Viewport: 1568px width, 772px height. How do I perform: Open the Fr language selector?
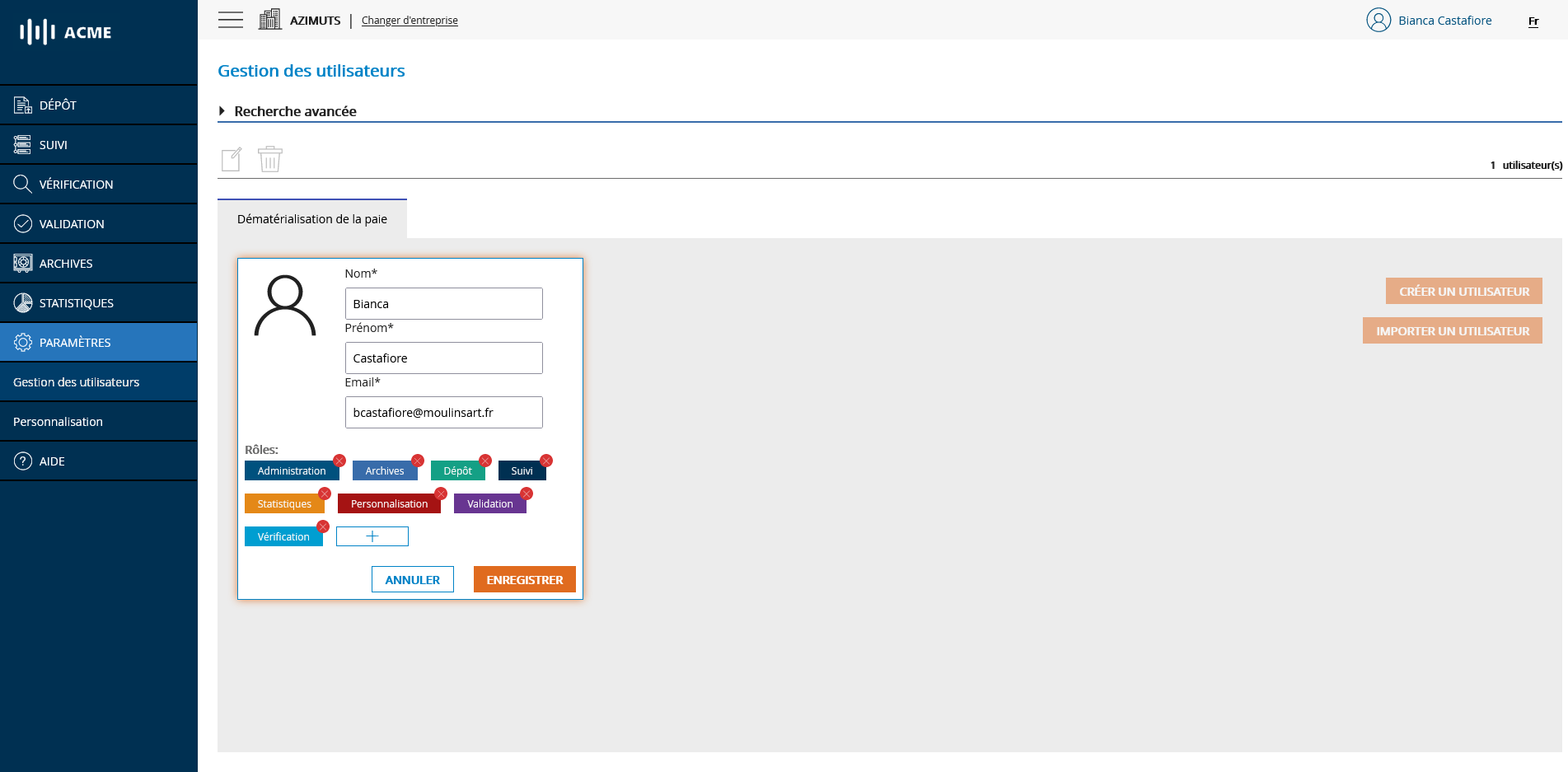click(x=1533, y=21)
